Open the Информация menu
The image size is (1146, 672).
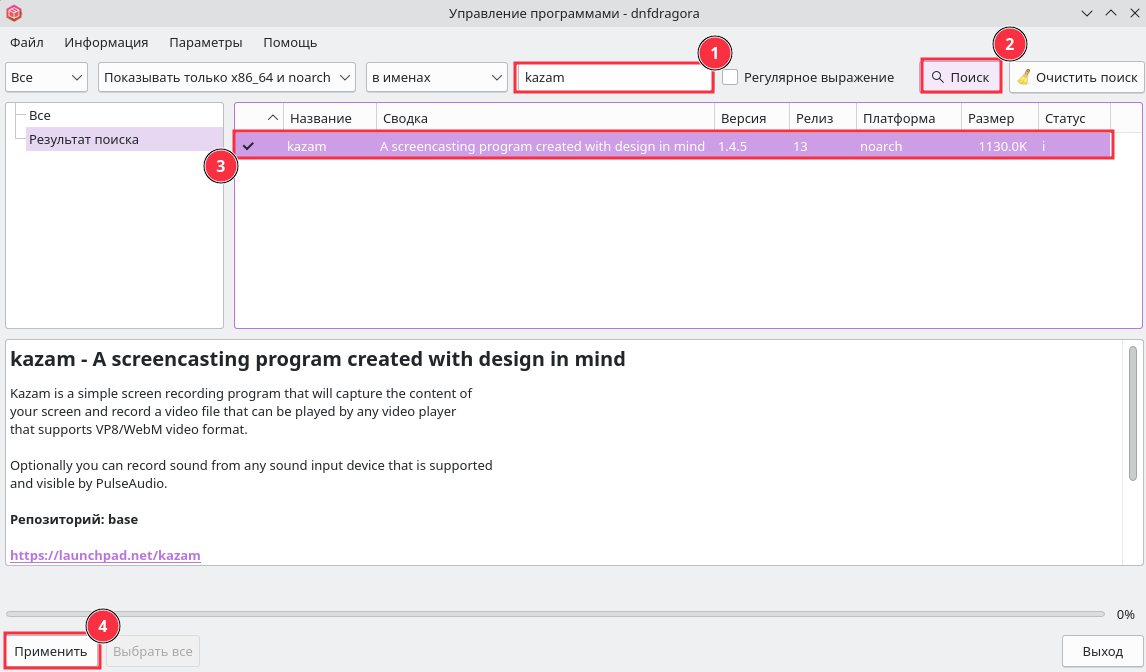[x=106, y=42]
